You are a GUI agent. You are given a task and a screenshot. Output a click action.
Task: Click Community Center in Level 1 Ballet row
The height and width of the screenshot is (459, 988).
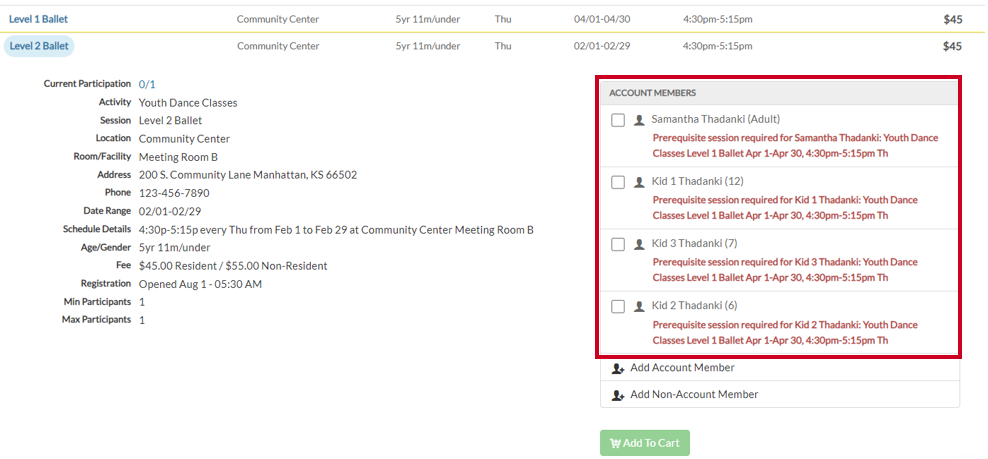(x=278, y=20)
